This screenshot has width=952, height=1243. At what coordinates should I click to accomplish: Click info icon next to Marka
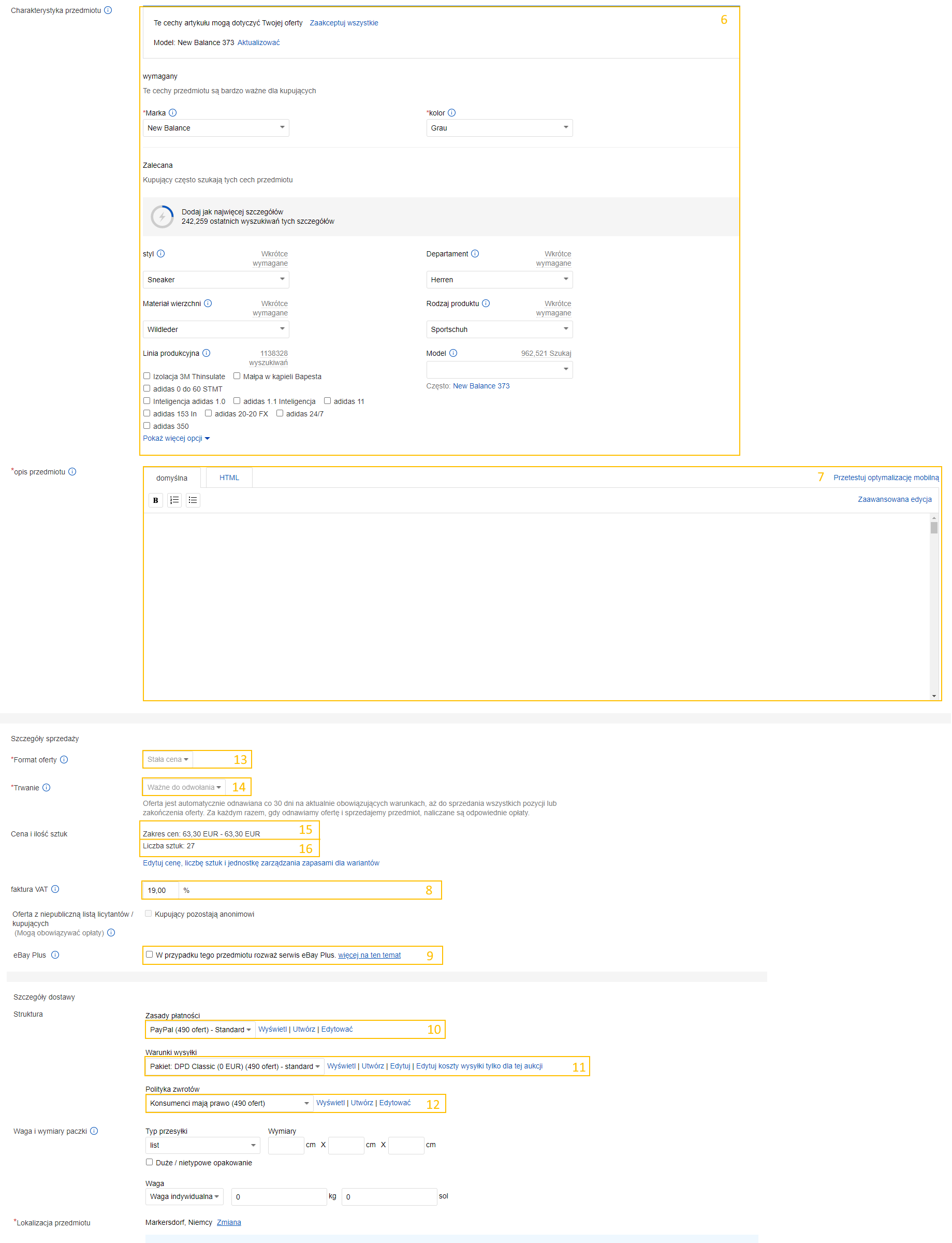[173, 113]
